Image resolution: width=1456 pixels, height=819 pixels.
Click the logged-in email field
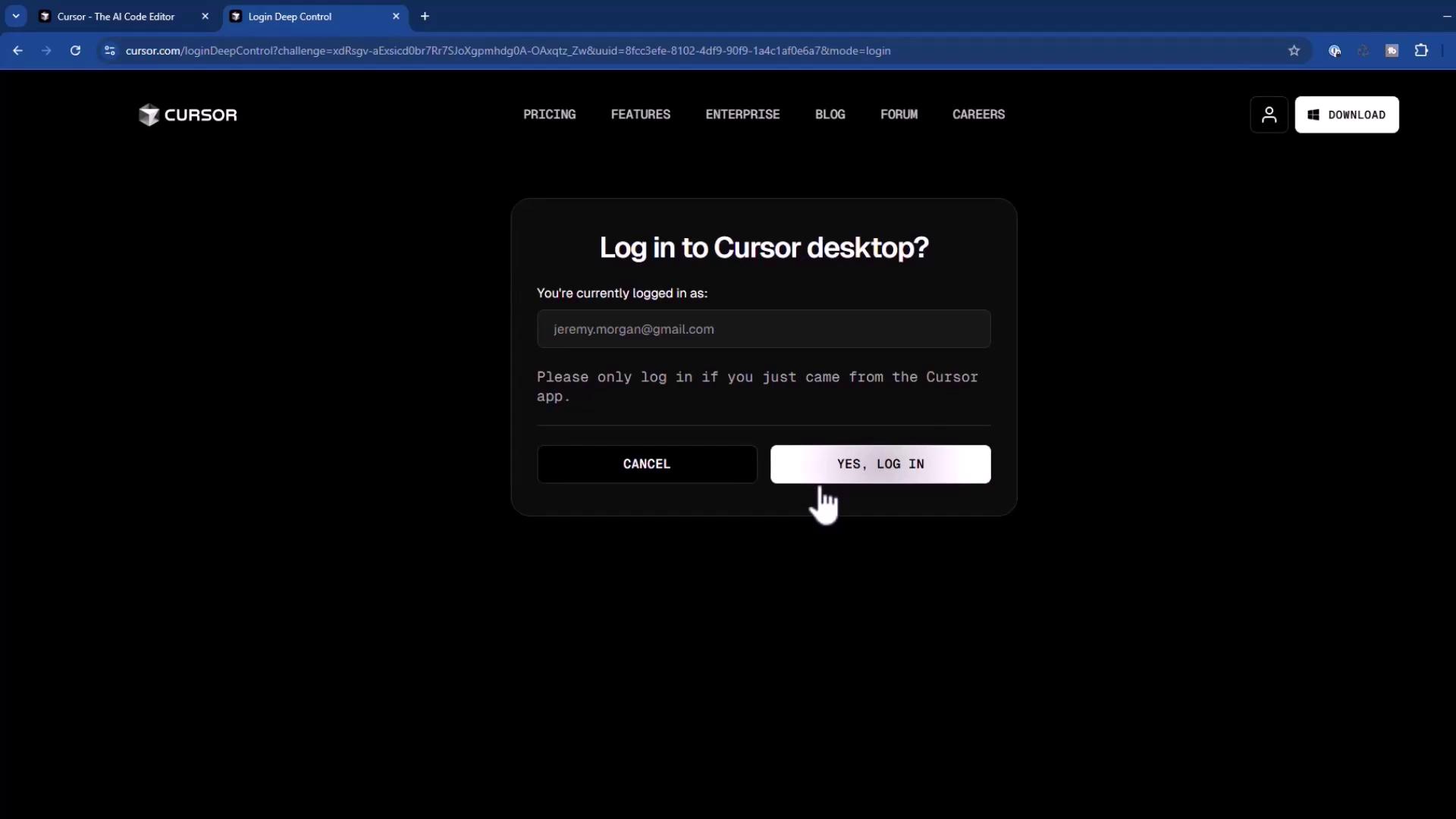(x=763, y=329)
